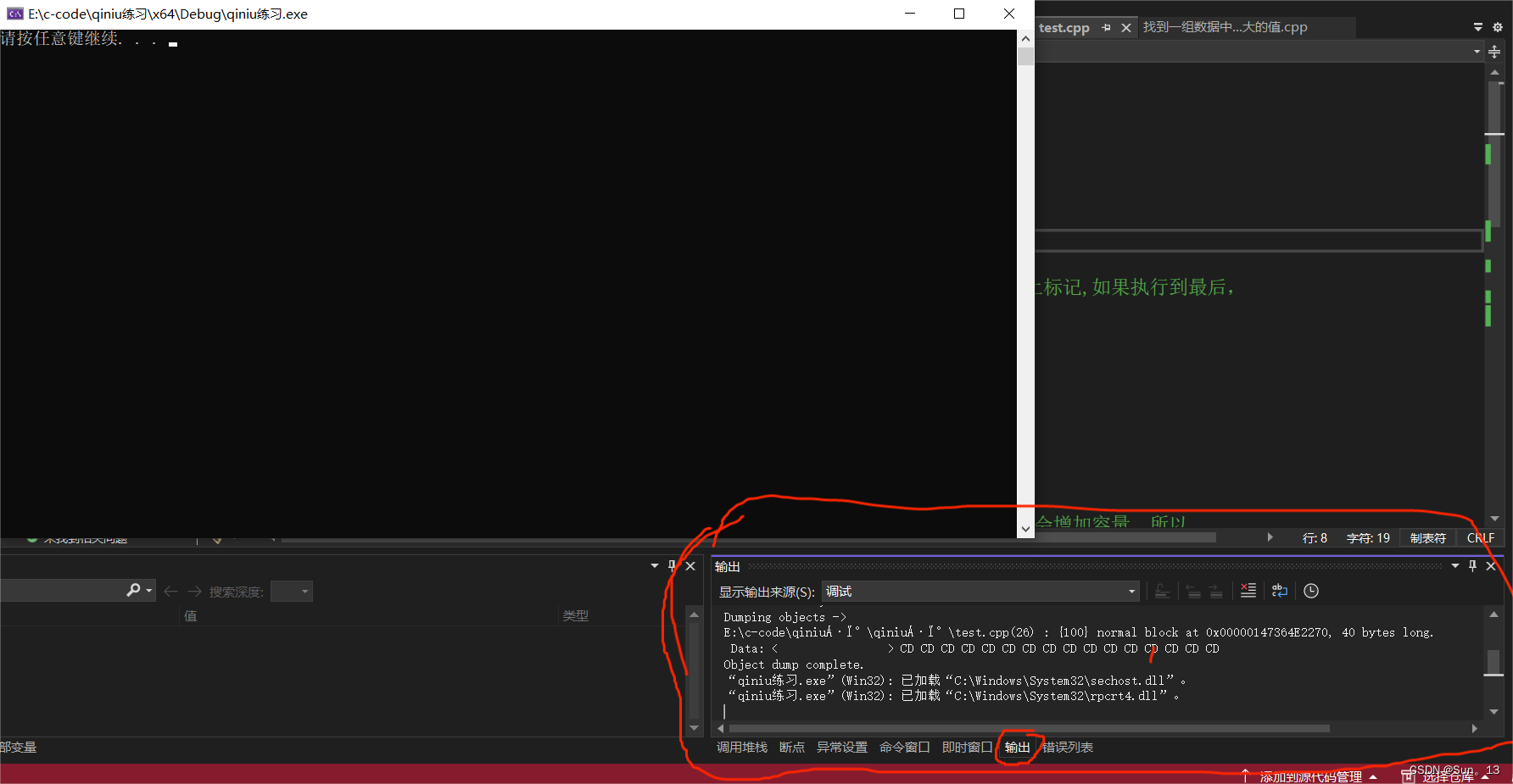Click the 行: 8 status indicator
This screenshot has width=1513, height=784.
pos(1315,537)
